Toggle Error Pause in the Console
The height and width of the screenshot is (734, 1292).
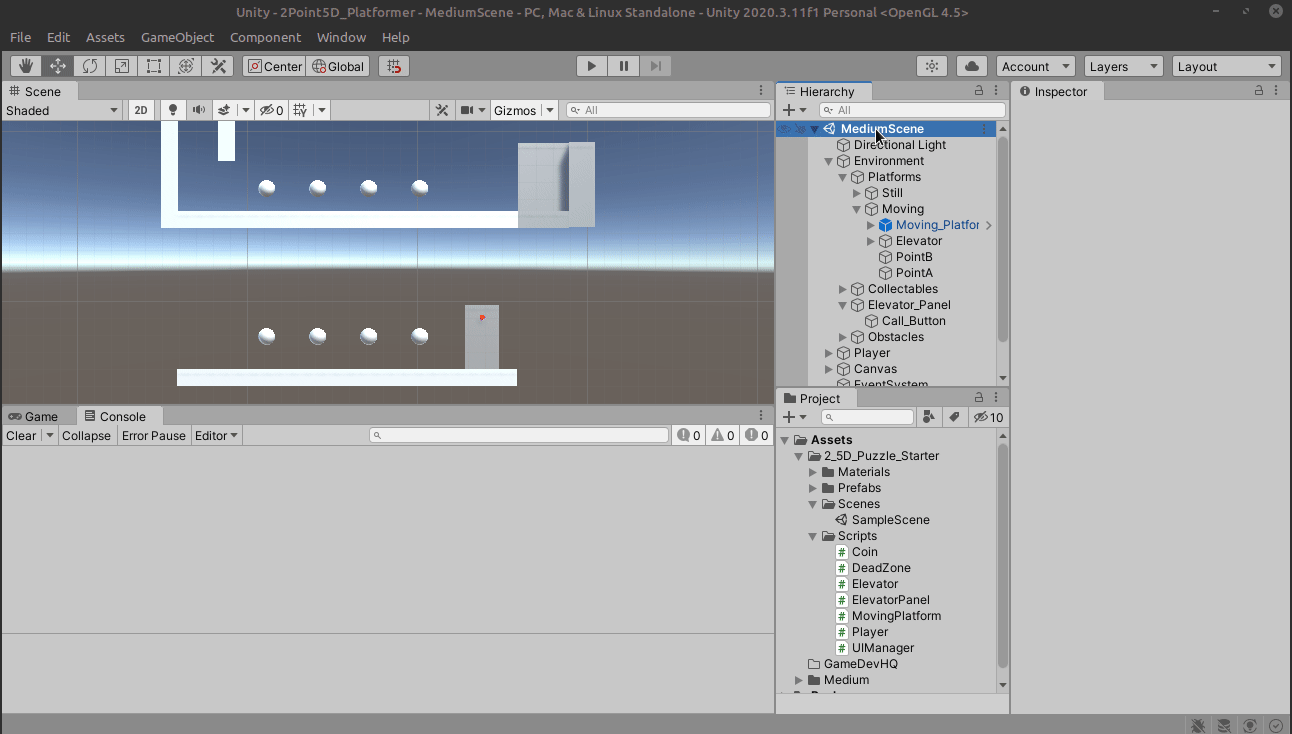click(x=153, y=436)
